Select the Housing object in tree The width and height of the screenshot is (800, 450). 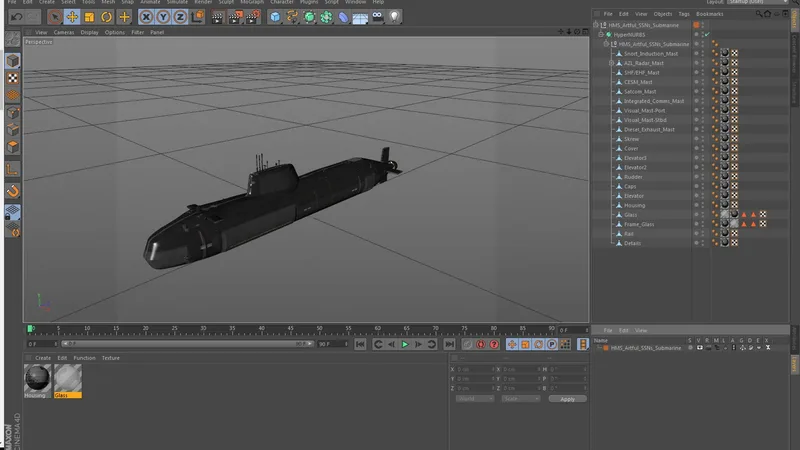[634, 206]
